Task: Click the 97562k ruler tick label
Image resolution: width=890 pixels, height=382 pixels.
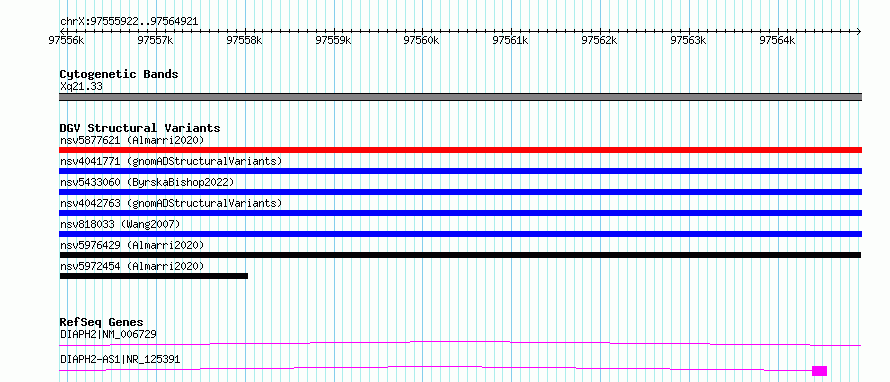Action: pos(600,40)
